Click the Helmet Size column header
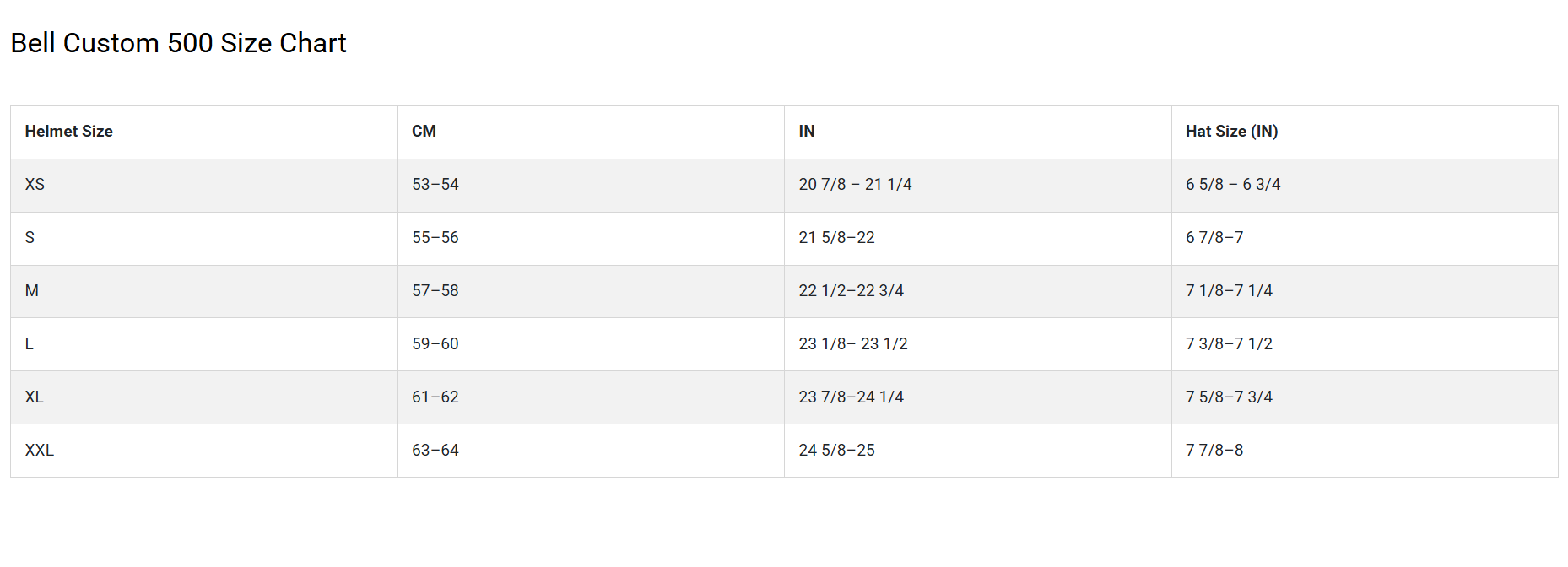Image resolution: width=1568 pixels, height=567 pixels. [x=68, y=132]
